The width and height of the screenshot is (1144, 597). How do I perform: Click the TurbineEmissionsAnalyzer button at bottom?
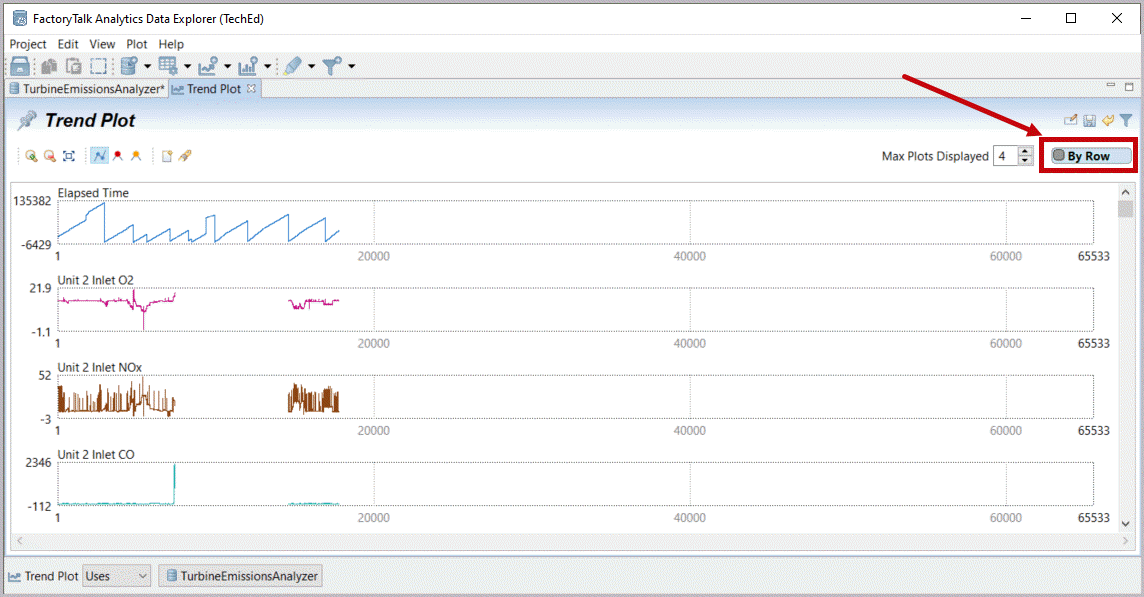point(240,576)
